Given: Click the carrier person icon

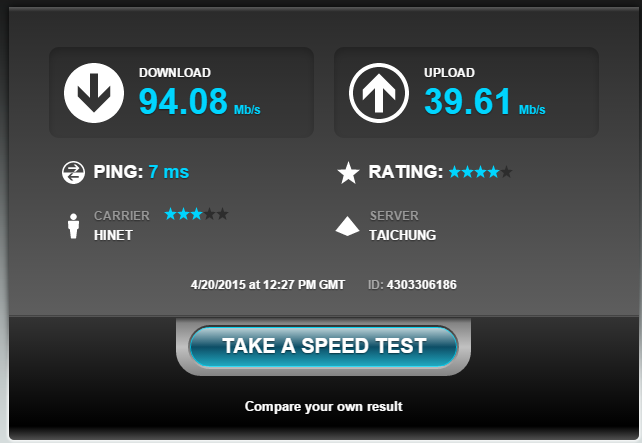Looking at the screenshot, I should click(74, 226).
